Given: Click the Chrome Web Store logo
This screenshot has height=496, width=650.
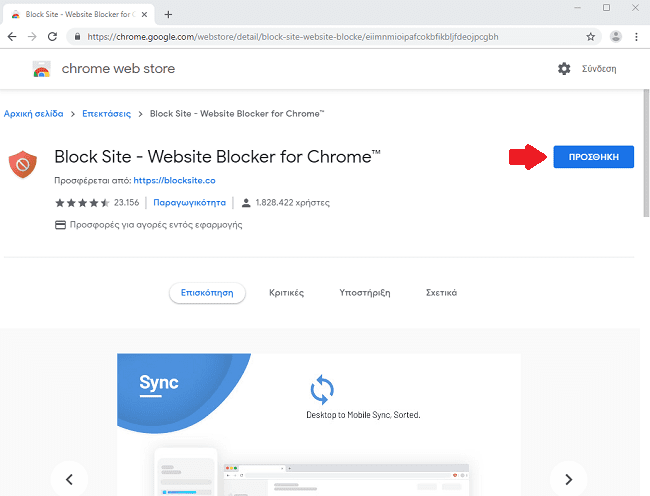Looking at the screenshot, I should tap(41, 69).
